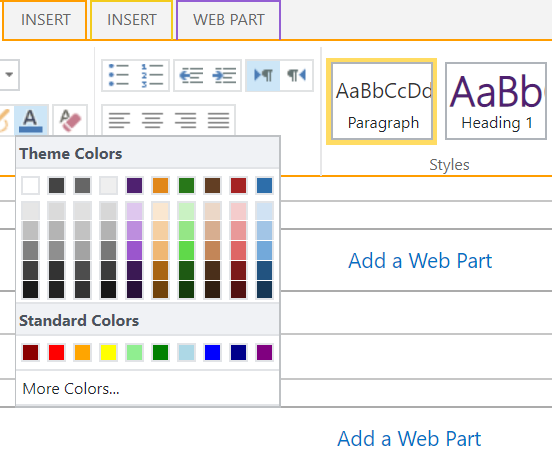Pick the green theme color in top row
This screenshot has height=457, width=552.
coord(187,186)
